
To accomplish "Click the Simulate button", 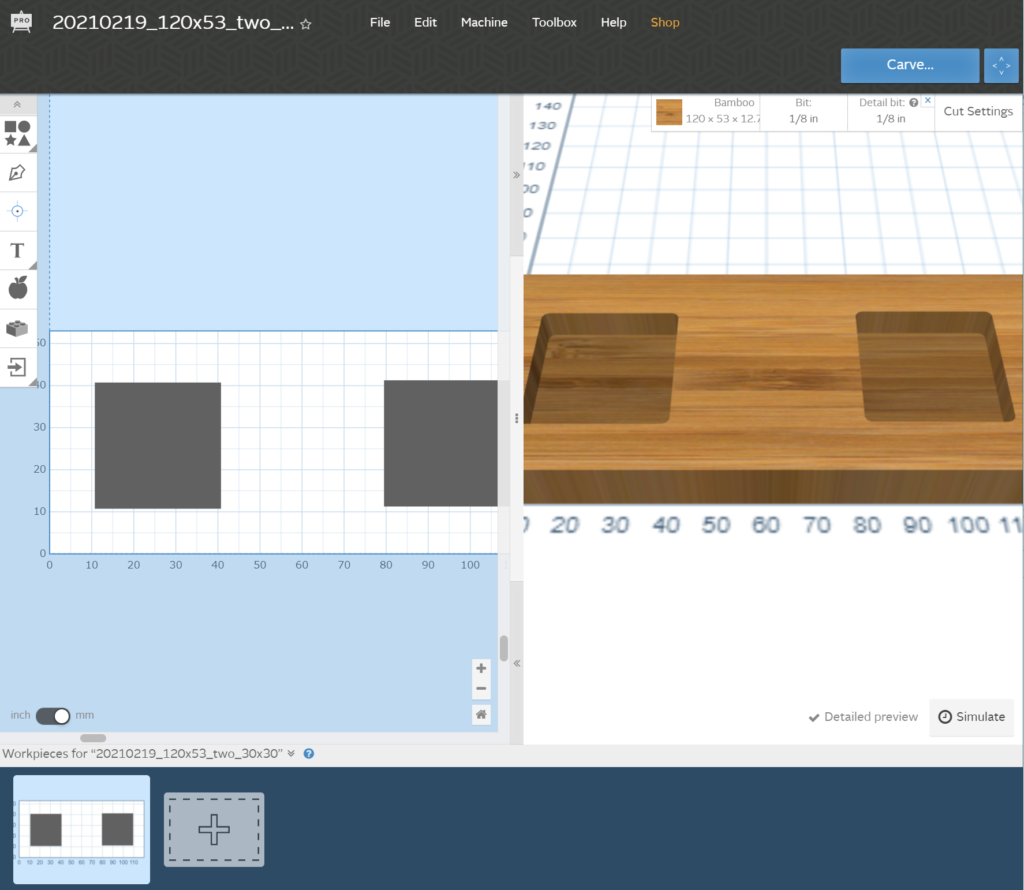I will (971, 717).
